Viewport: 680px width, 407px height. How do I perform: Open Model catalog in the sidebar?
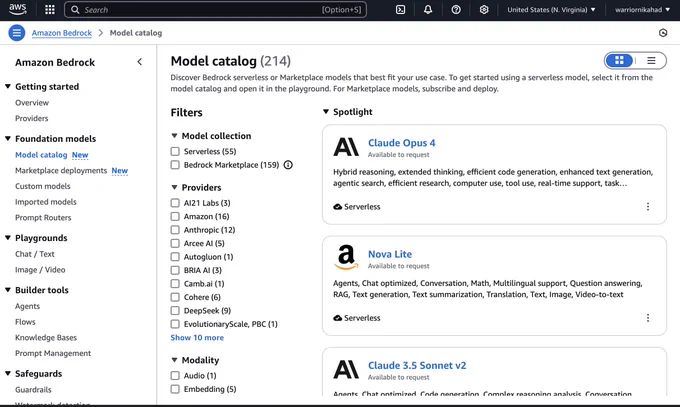coord(41,155)
